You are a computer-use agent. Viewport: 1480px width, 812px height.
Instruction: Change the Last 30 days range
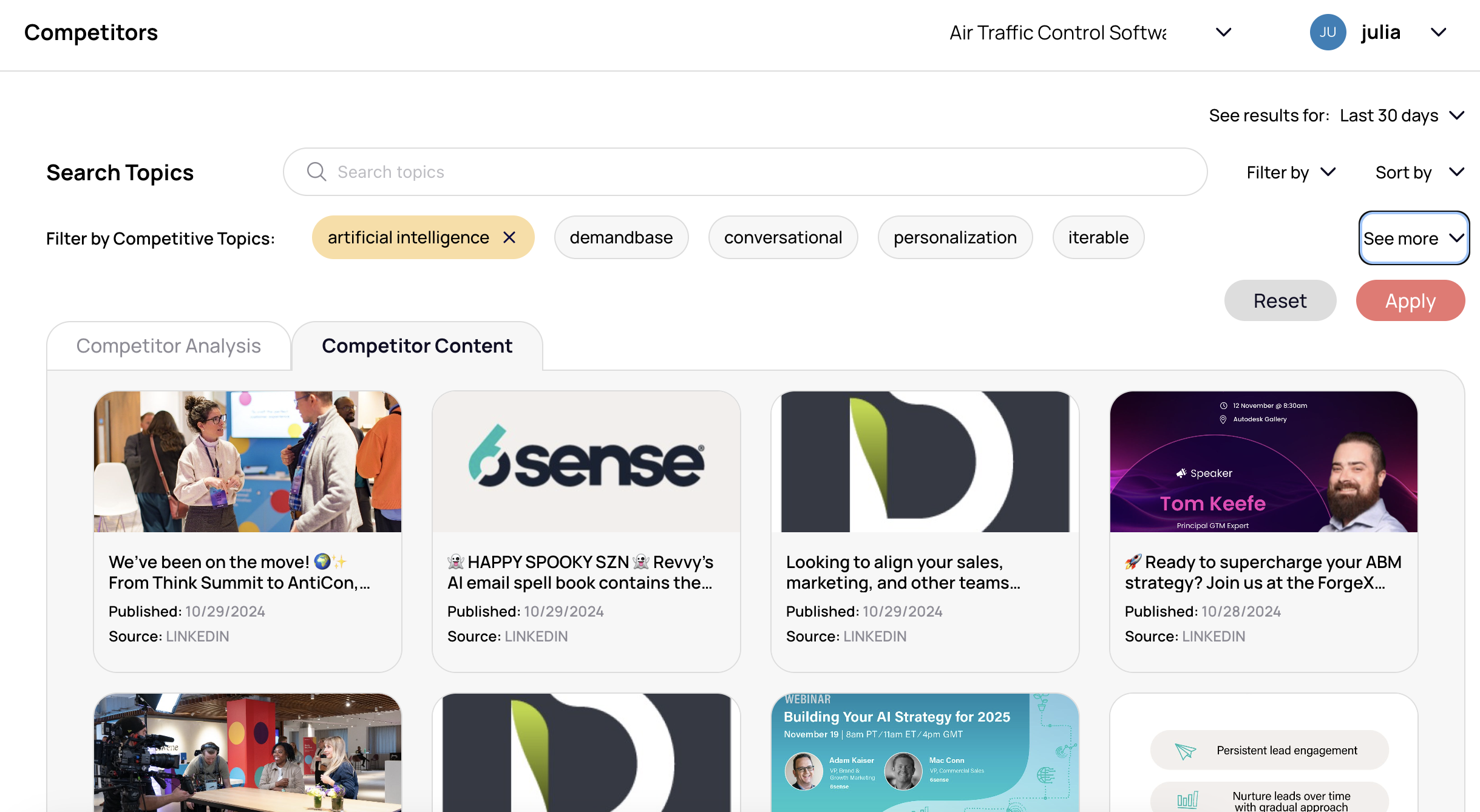tap(1401, 115)
